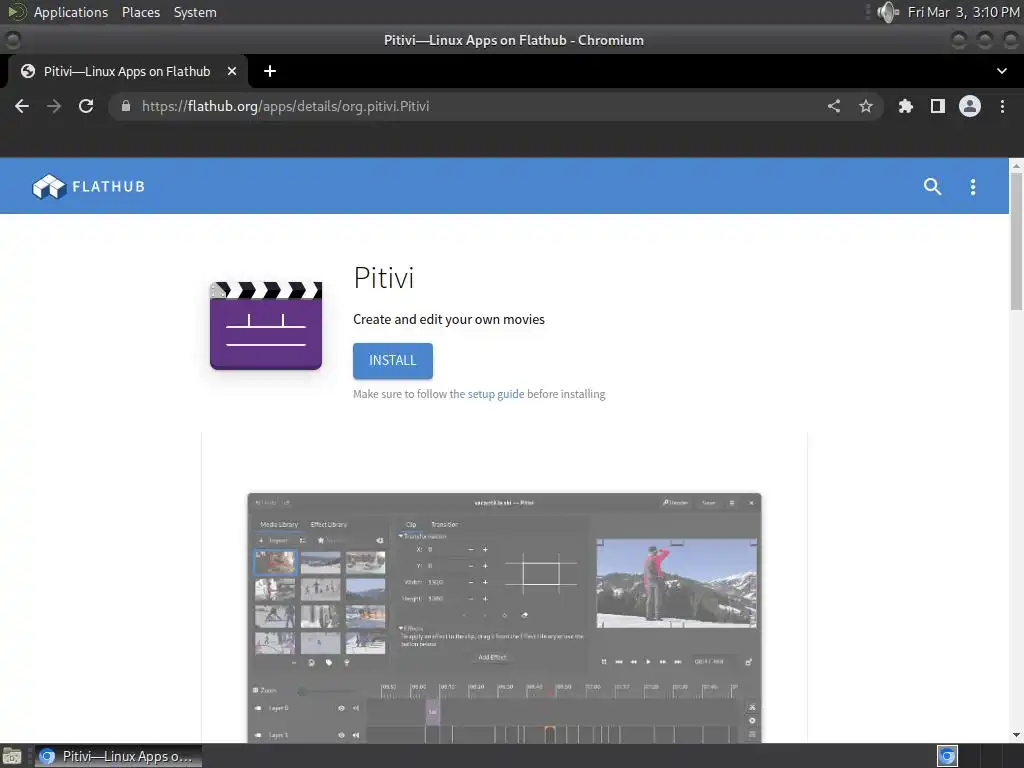The image size is (1024, 768).
Task: Open the extensions puzzle icon
Action: (x=905, y=106)
